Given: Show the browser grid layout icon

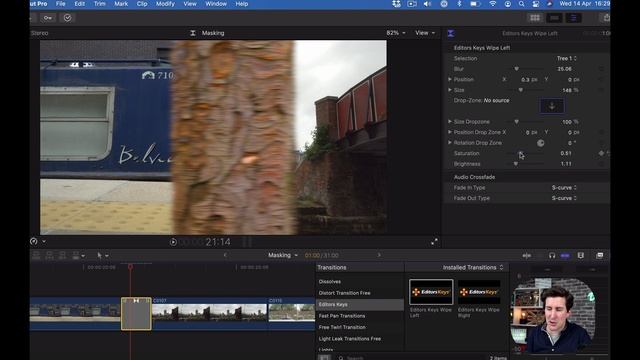Looking at the screenshot, I should tap(535, 18).
